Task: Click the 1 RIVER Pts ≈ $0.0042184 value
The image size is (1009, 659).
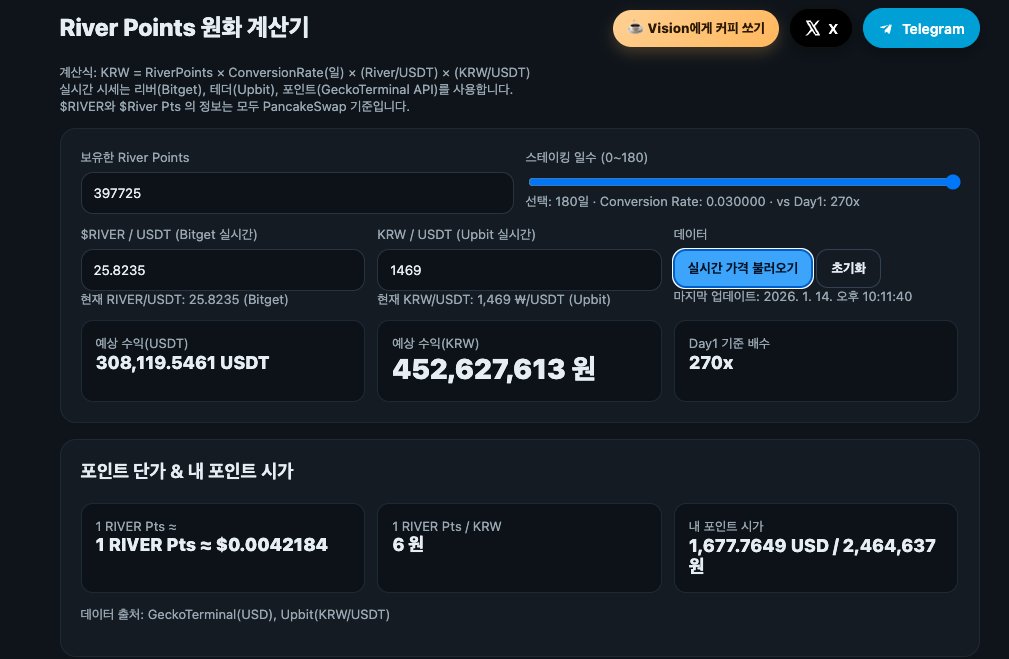Action: [x=212, y=545]
